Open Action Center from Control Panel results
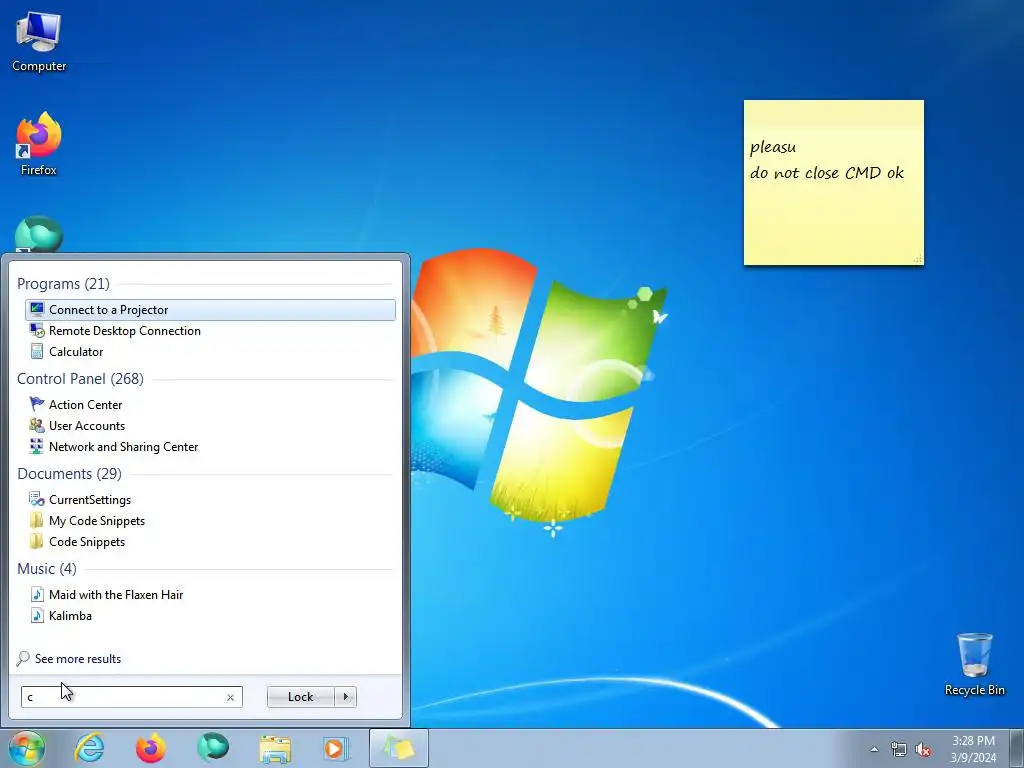This screenshot has width=1024, height=768. (x=210, y=404)
